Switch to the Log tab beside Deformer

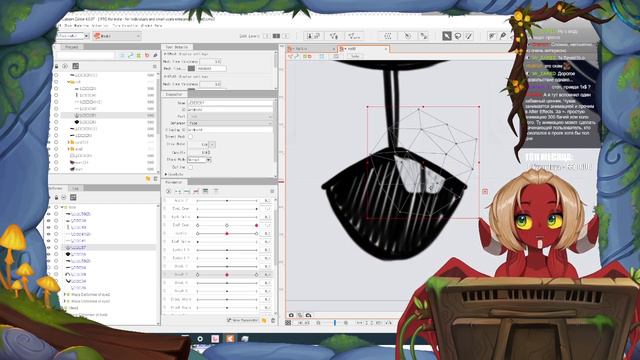click(x=76, y=188)
